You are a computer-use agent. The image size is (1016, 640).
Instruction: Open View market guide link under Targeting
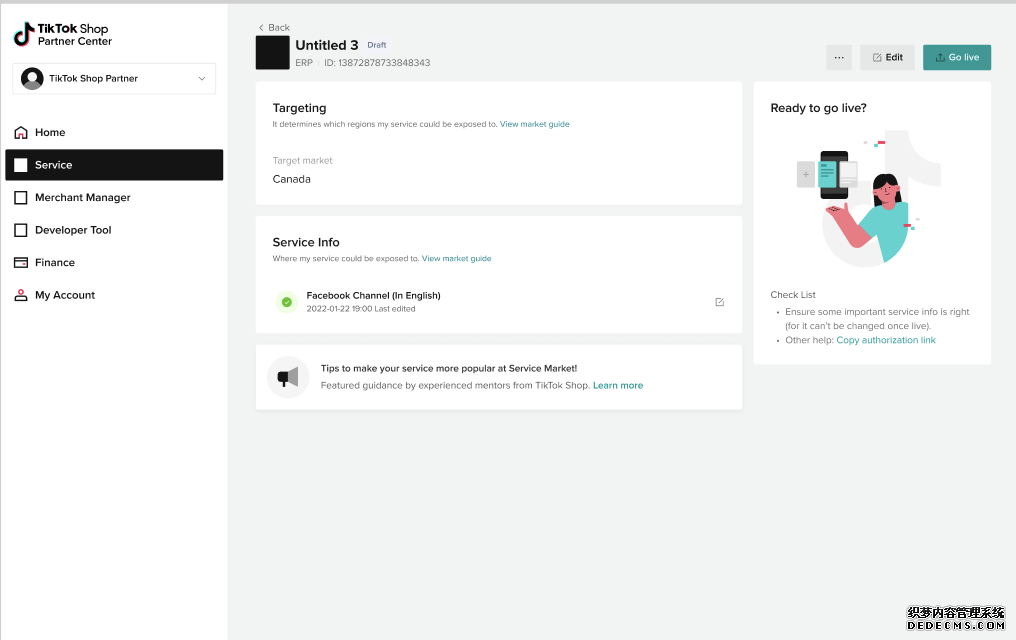[x=535, y=124]
